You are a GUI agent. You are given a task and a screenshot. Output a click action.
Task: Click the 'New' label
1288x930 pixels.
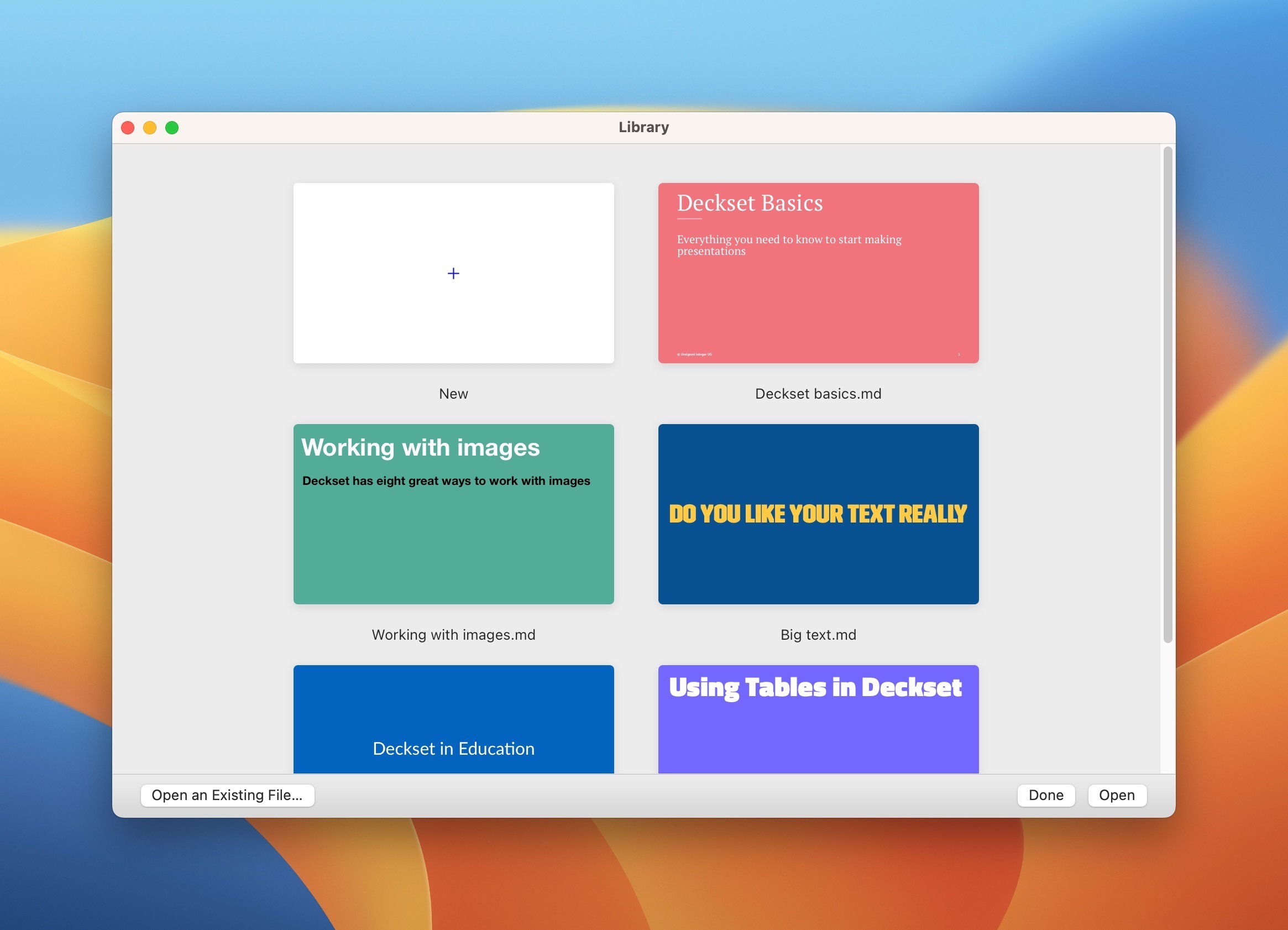tap(453, 394)
